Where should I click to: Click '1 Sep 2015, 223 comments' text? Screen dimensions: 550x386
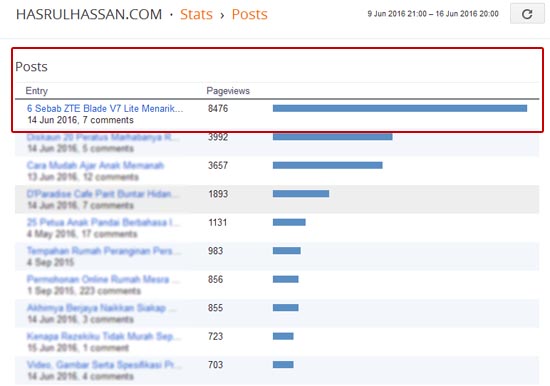pyautogui.click(x=84, y=291)
